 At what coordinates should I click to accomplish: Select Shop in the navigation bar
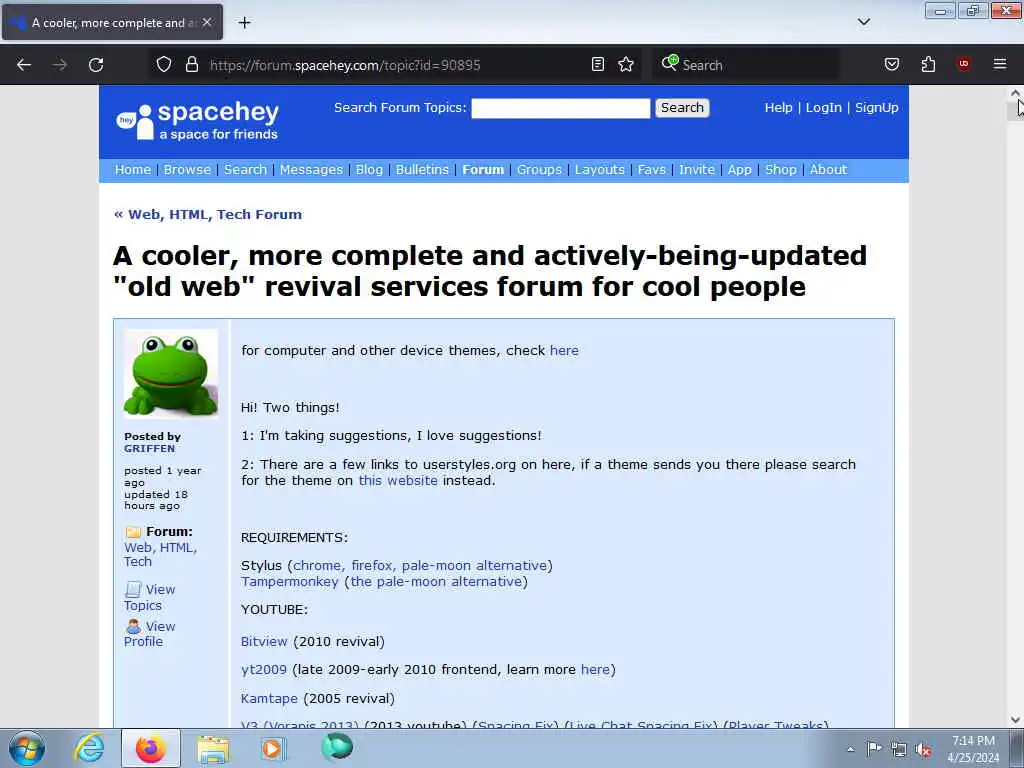coord(780,170)
